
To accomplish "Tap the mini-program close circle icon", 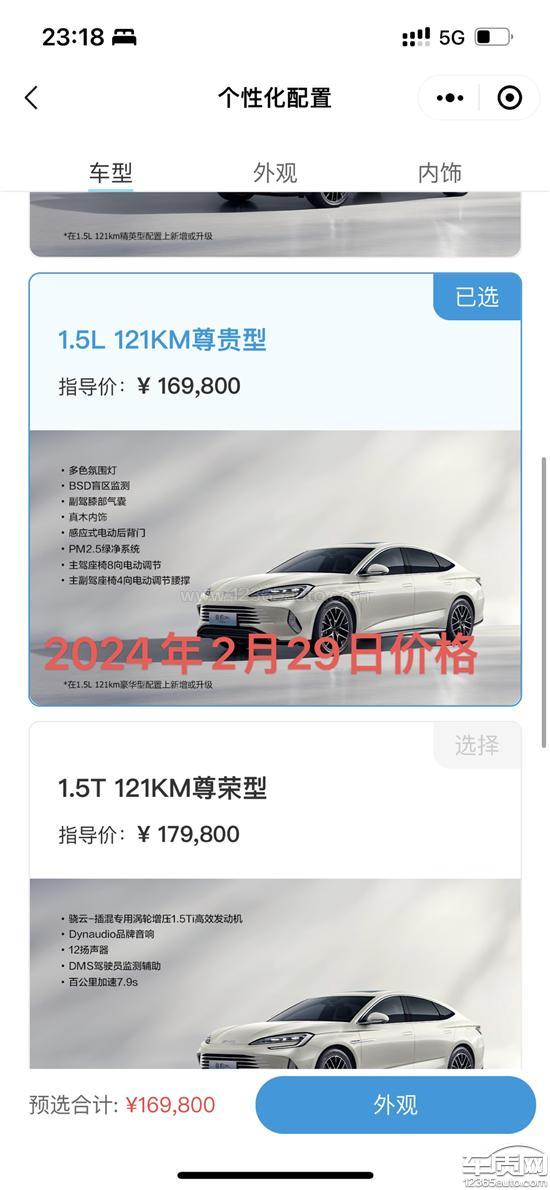I will coord(509,98).
